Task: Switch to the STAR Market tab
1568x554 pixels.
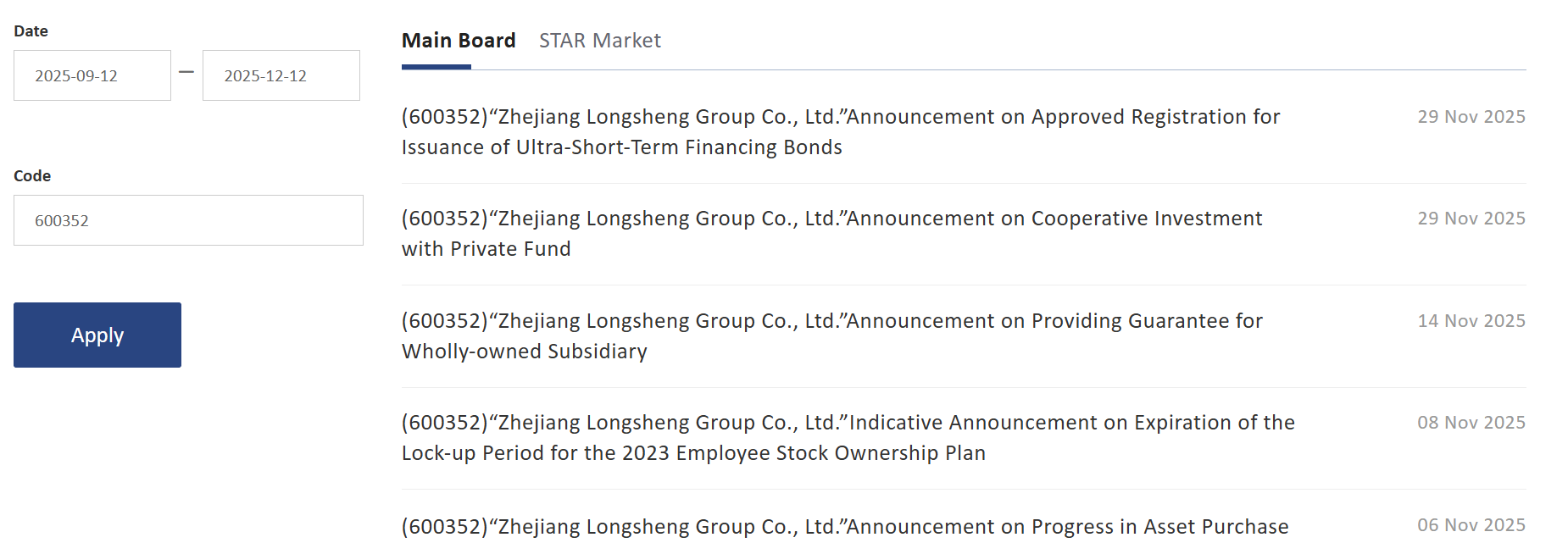Action: coord(599,41)
